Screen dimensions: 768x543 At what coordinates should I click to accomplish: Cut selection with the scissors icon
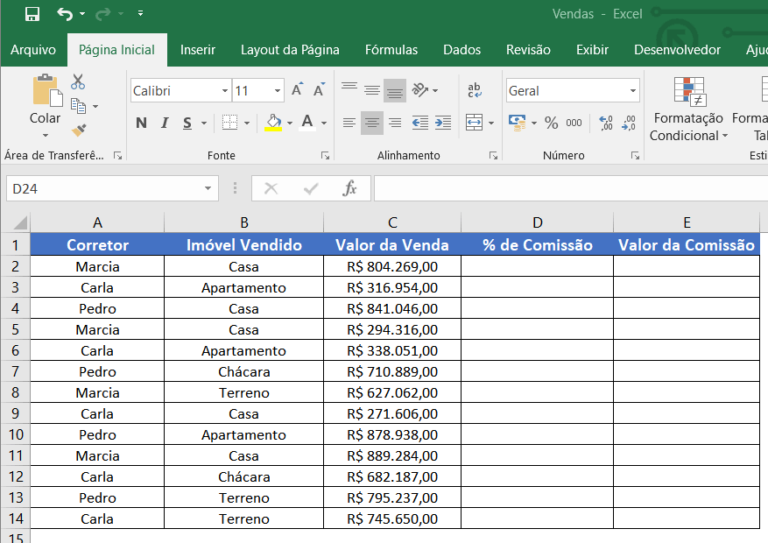(x=77, y=82)
